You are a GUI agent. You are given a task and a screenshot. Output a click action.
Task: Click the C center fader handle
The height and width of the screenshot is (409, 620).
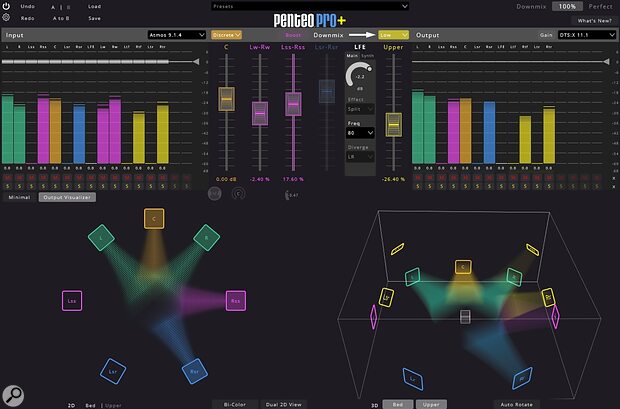pyautogui.click(x=227, y=99)
